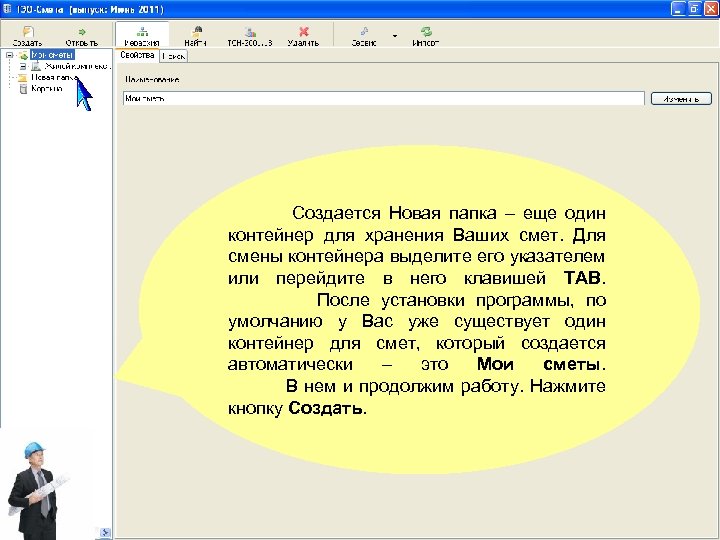Open the Корзина (Recycle bin) tree item
The width and height of the screenshot is (720, 540).
coord(45,88)
